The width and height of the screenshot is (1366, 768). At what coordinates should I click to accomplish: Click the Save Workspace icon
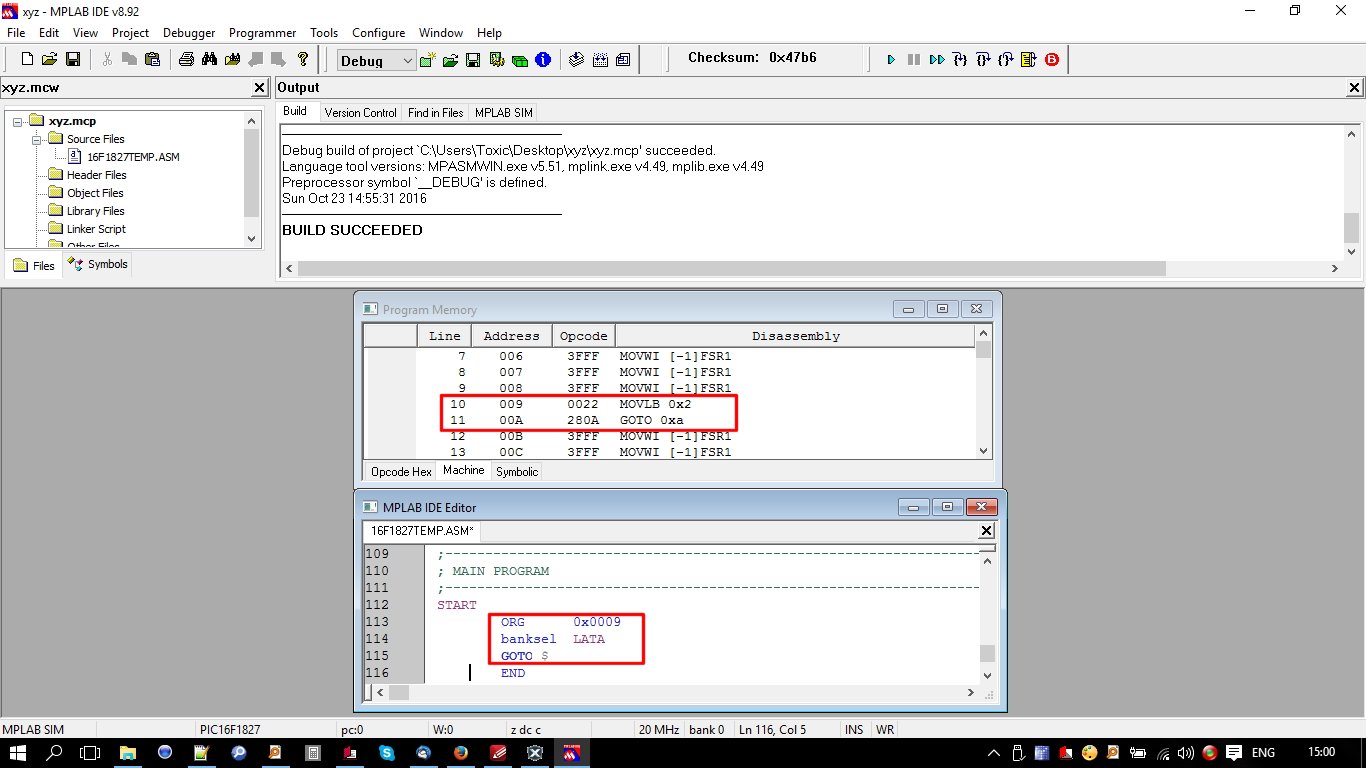(x=474, y=60)
